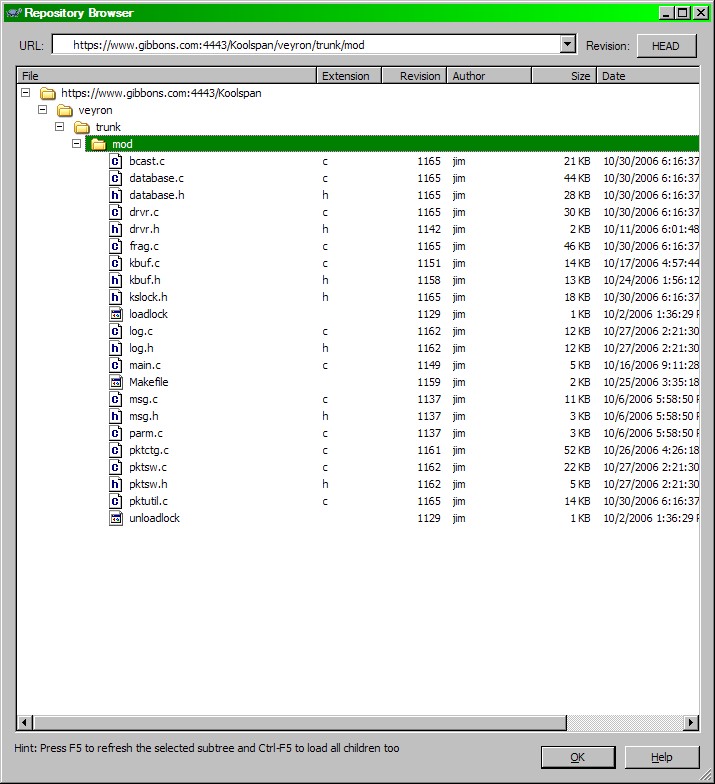Collapse the veyron tree node

42,110
